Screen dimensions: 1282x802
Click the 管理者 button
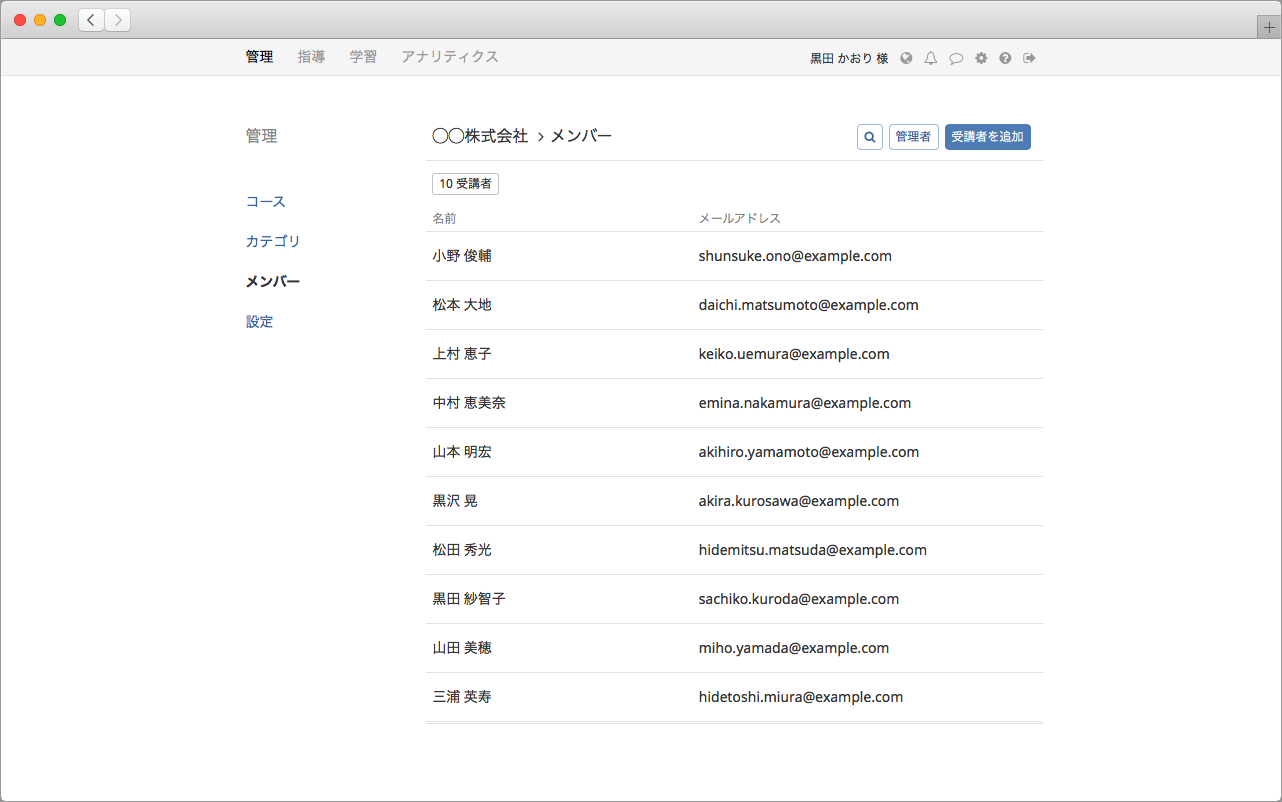pyautogui.click(x=913, y=137)
